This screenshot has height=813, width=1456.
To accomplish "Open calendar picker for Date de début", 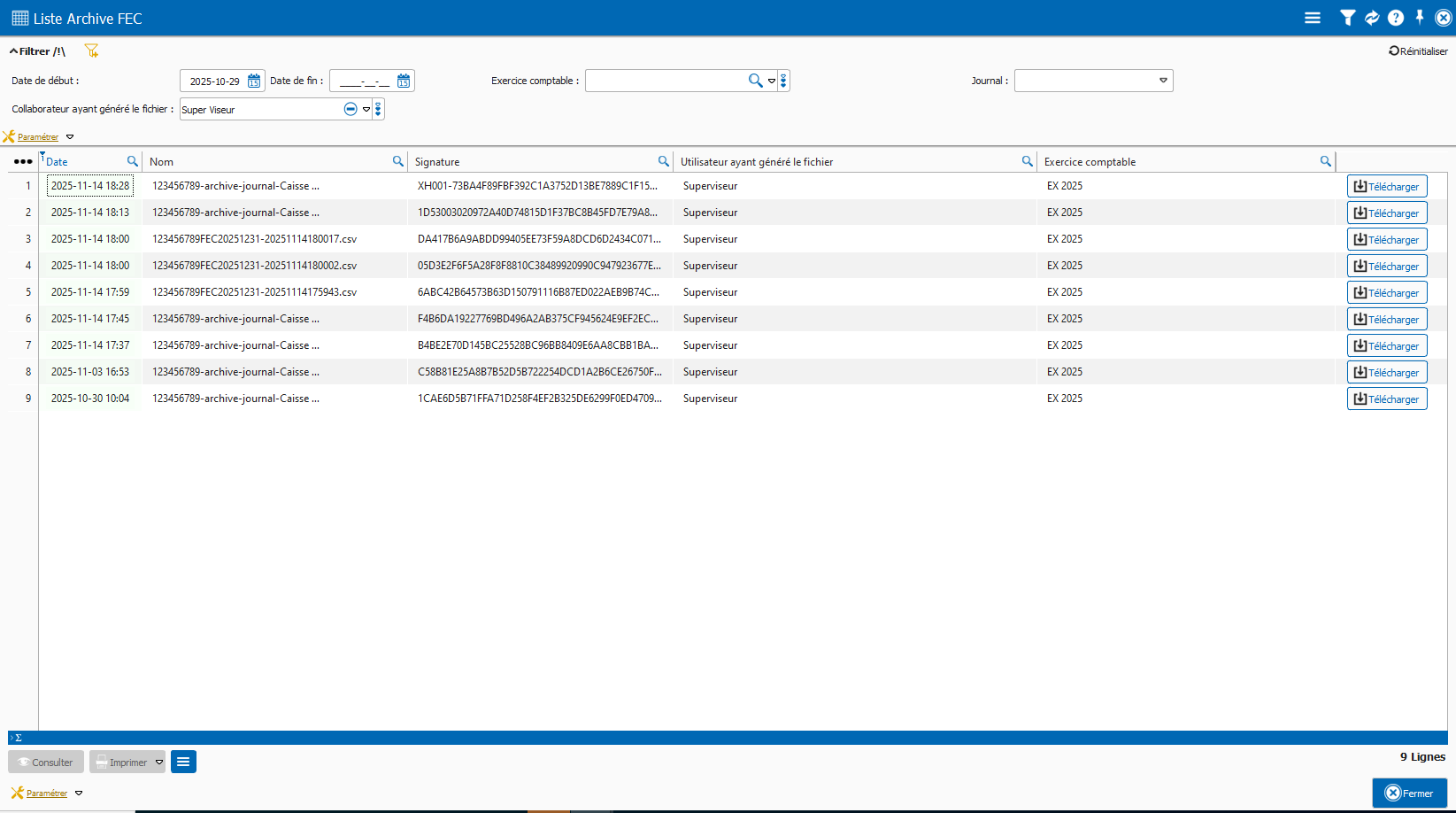I will pyautogui.click(x=254, y=81).
